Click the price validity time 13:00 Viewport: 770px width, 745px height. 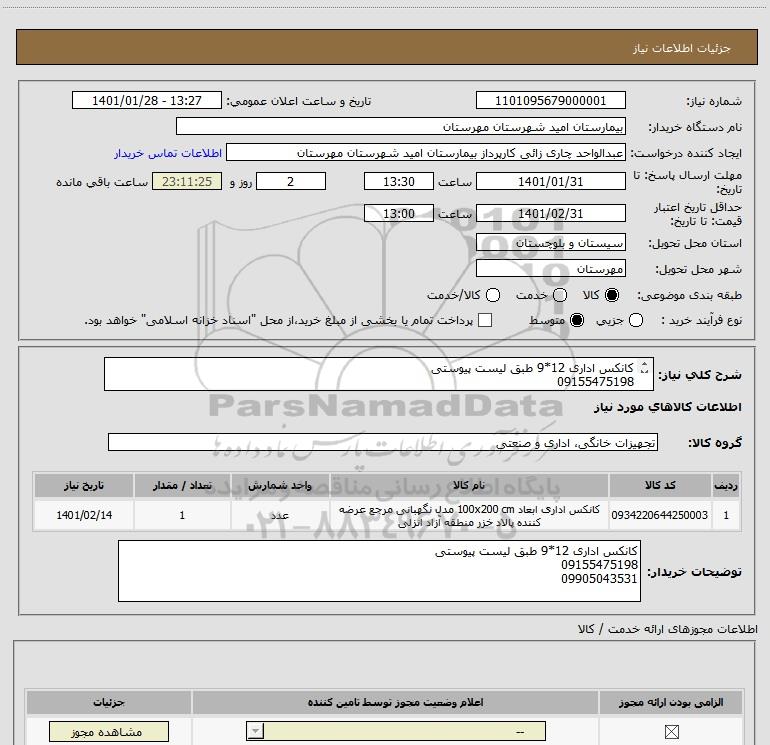(x=399, y=214)
